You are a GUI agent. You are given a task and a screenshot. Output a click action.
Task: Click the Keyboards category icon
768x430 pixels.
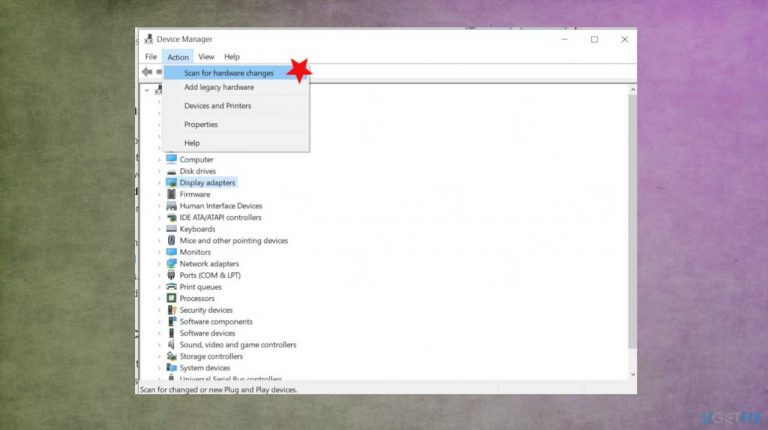pyautogui.click(x=171, y=229)
